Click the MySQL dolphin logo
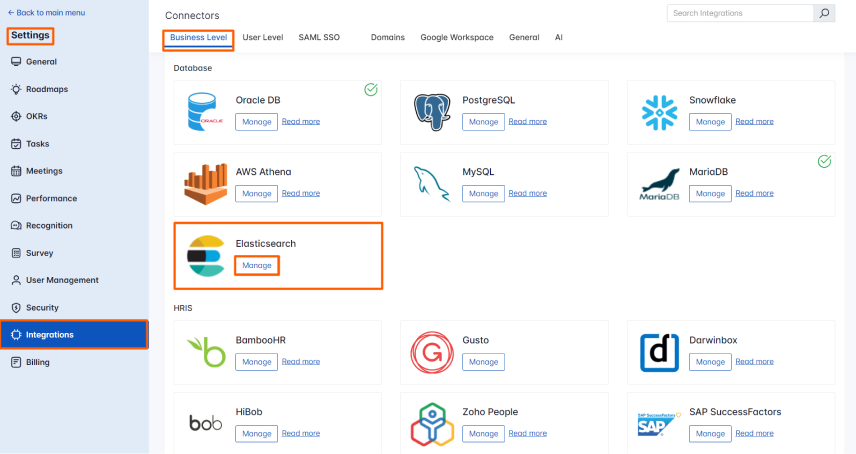Viewport: 856px width, 454px height. point(432,184)
